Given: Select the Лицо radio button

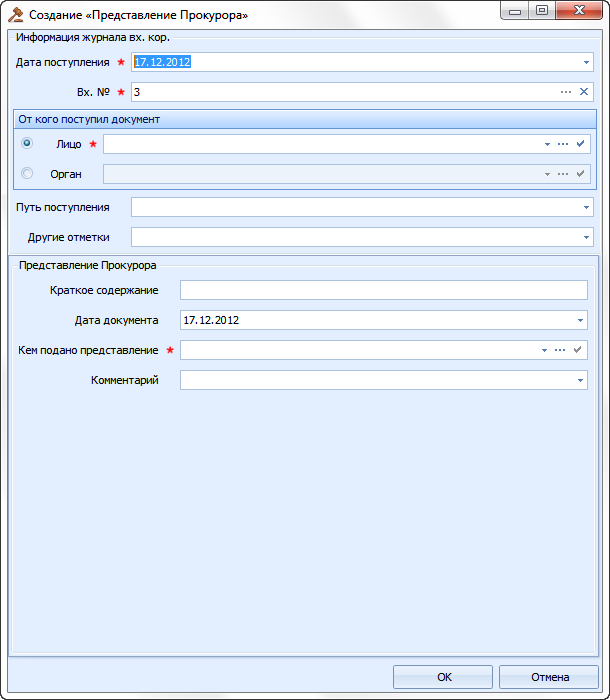Looking at the screenshot, I should tap(27, 143).
